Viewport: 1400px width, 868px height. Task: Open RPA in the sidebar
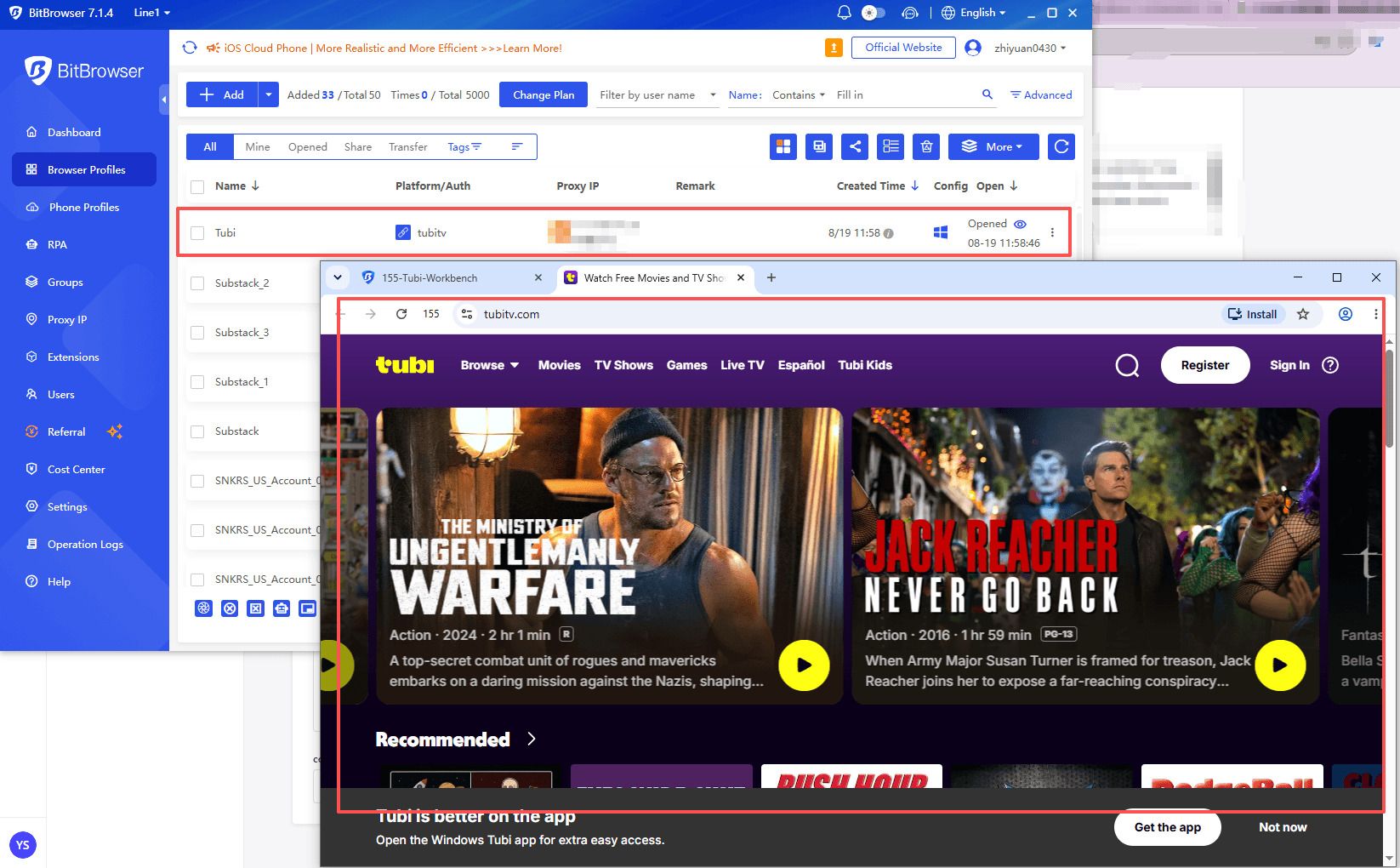[x=57, y=244]
